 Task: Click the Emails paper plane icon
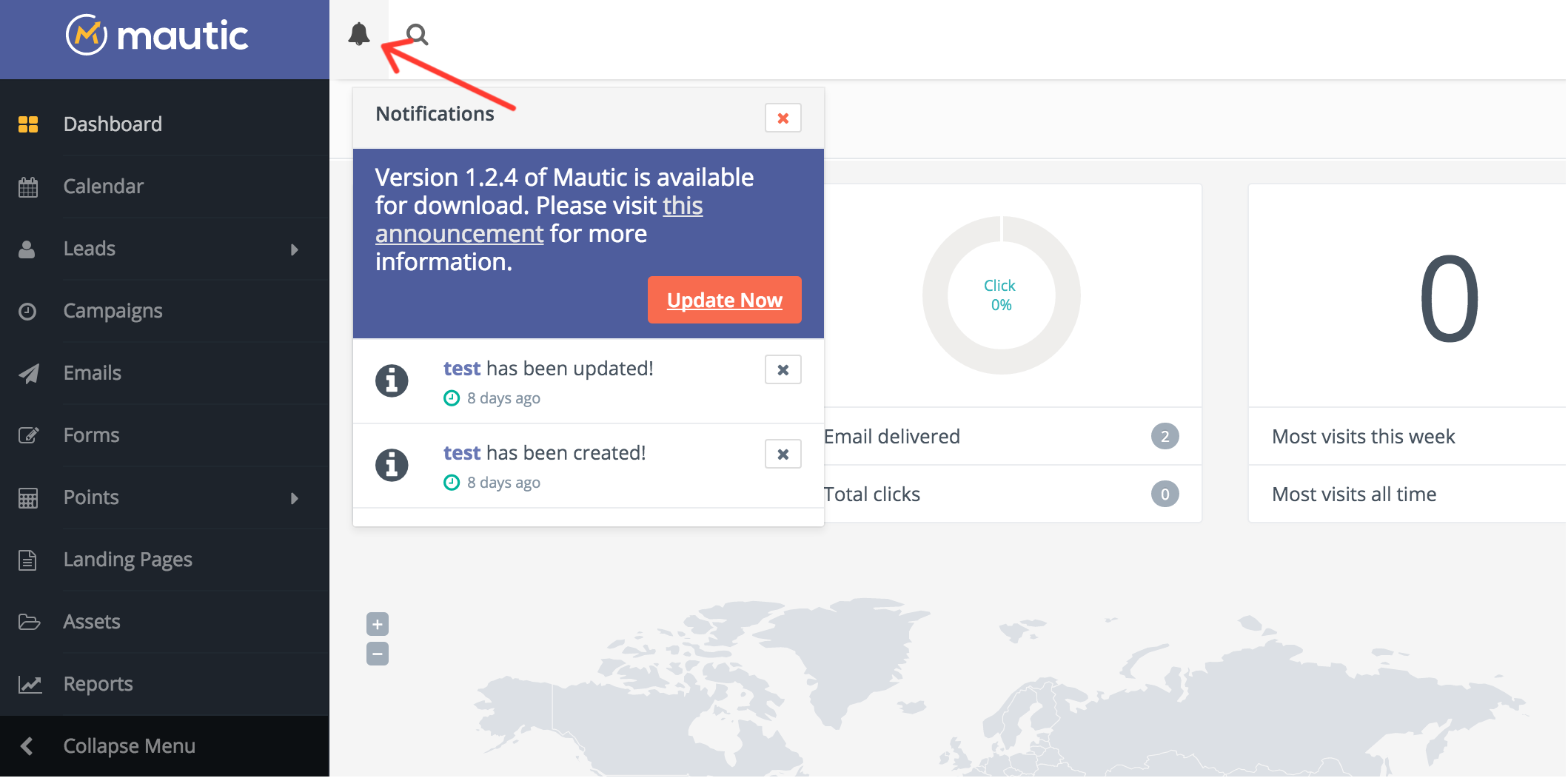point(29,374)
